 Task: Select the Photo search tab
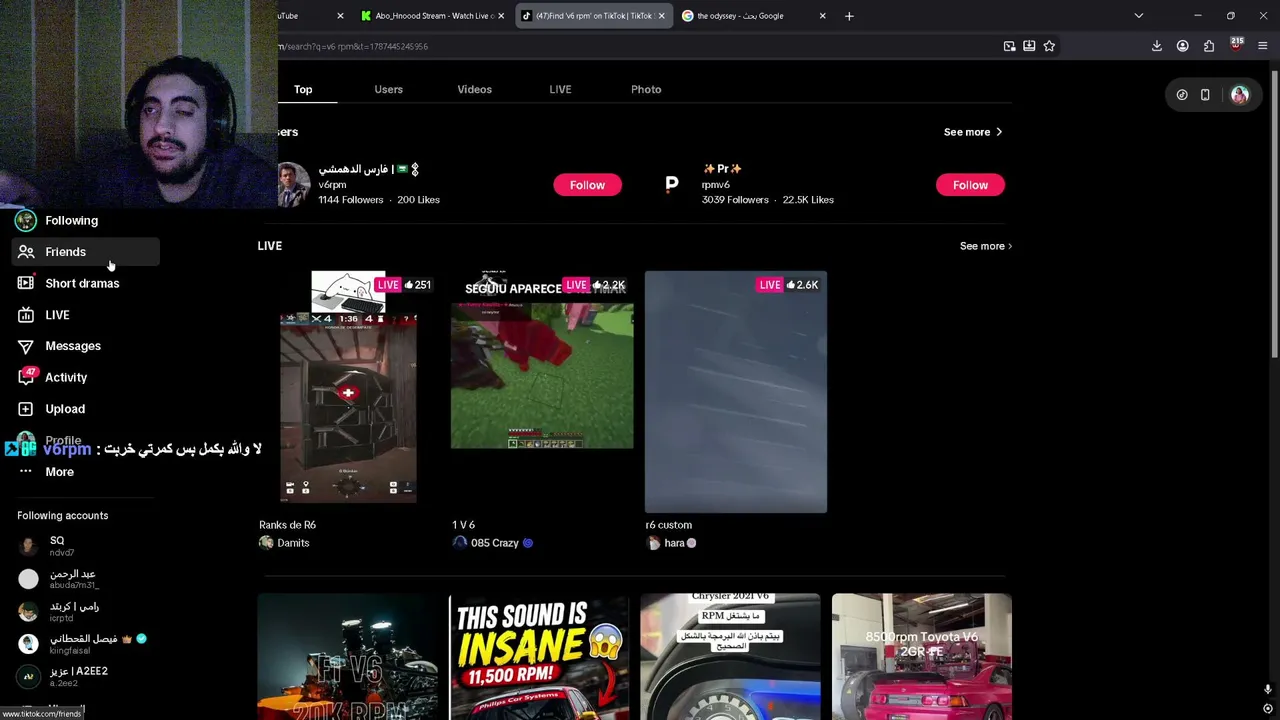click(x=646, y=89)
